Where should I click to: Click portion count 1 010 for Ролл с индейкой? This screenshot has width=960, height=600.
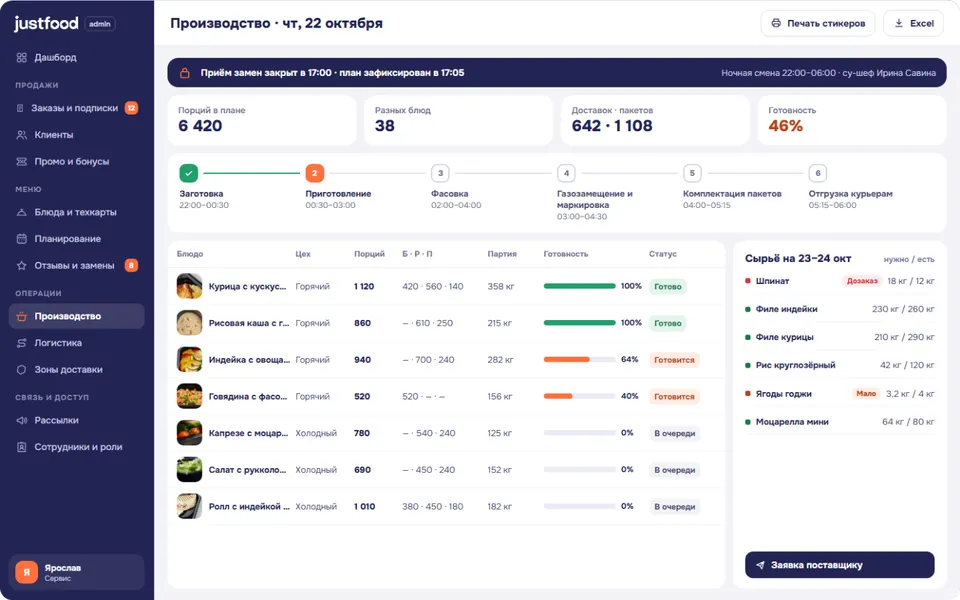pyautogui.click(x=364, y=507)
